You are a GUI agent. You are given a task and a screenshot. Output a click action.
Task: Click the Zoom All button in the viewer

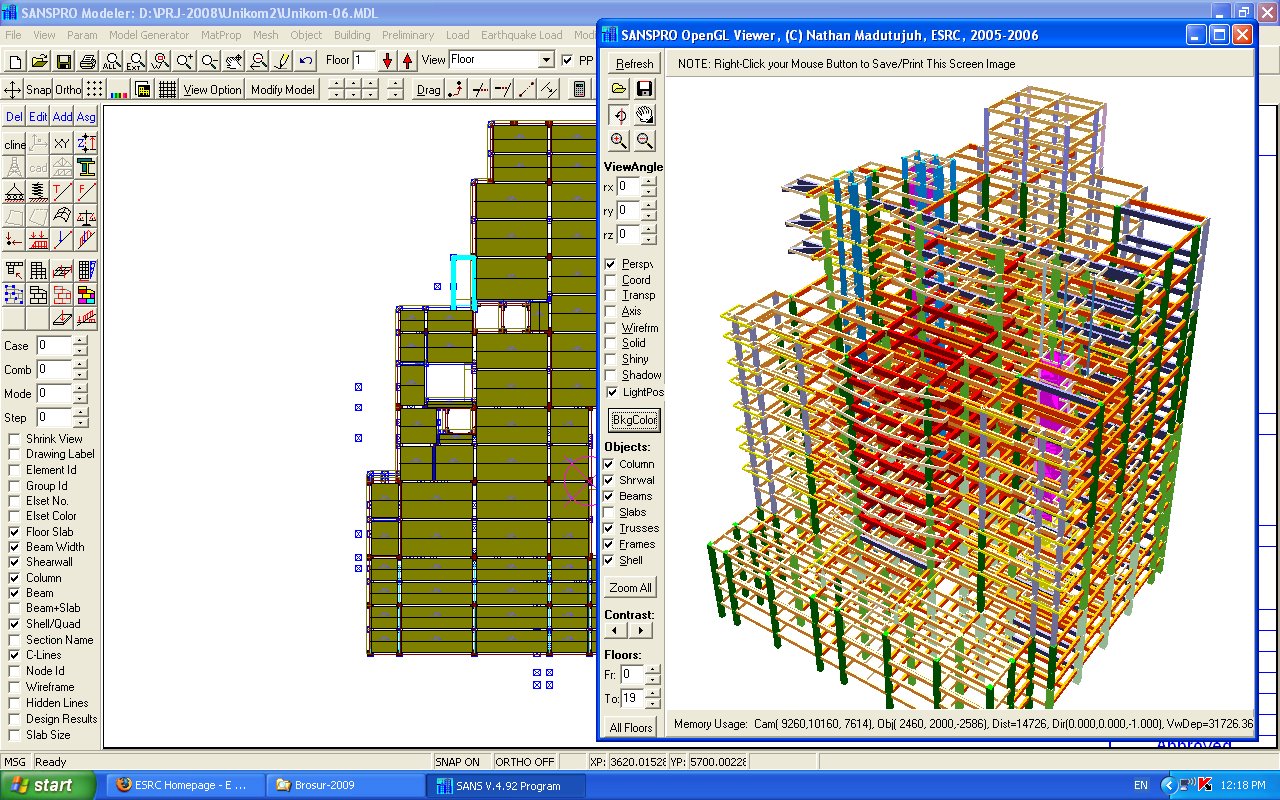631,588
